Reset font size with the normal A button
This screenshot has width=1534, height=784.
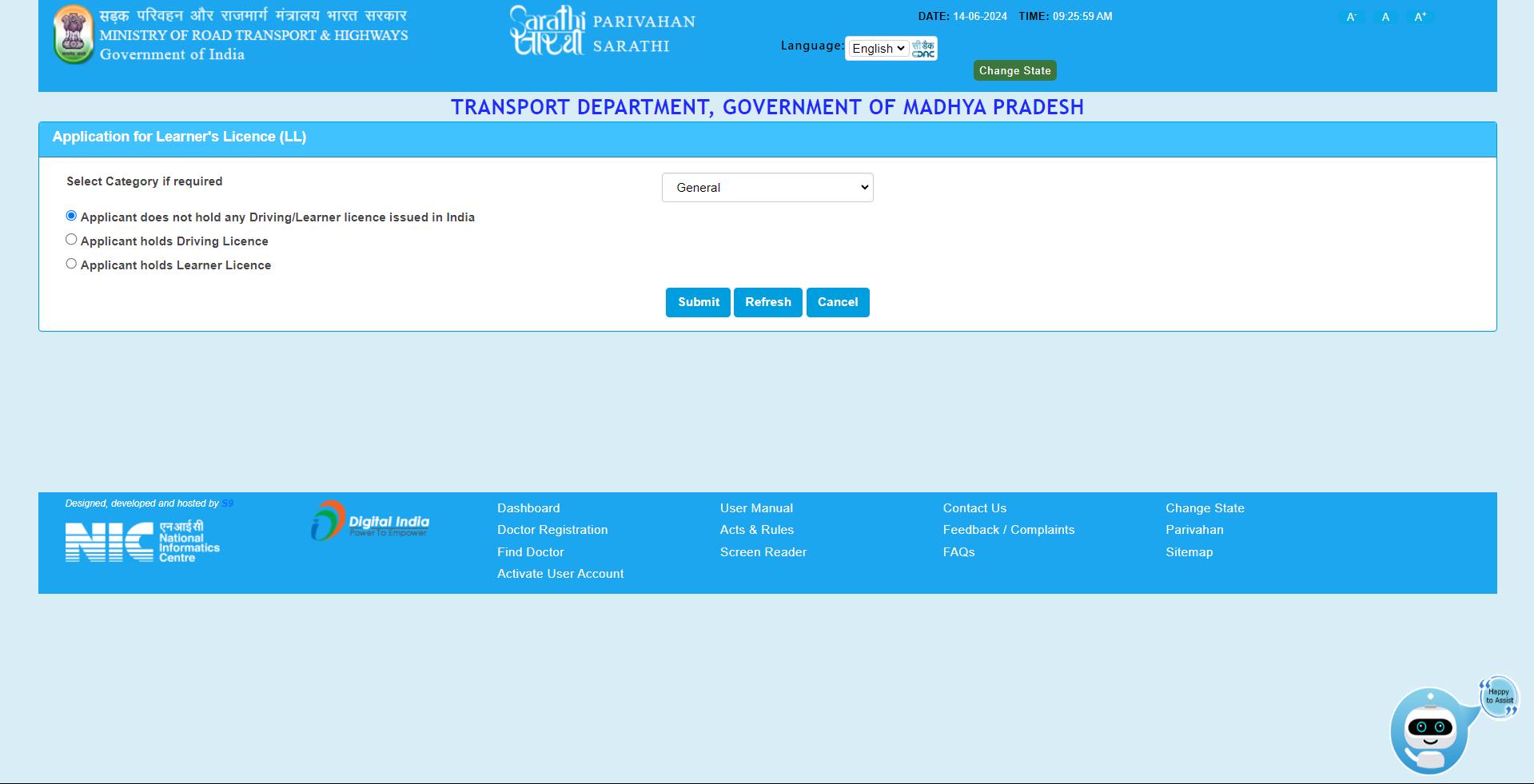(1385, 17)
